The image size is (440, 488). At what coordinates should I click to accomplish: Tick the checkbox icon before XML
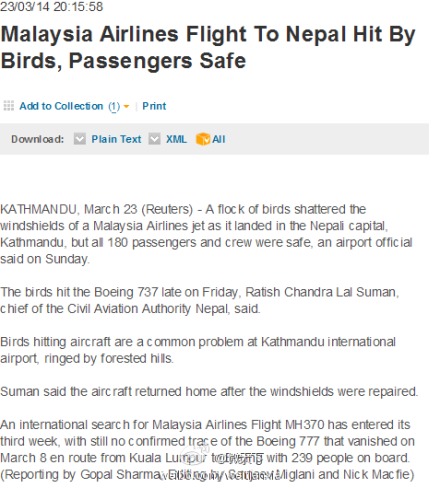click(x=154, y=139)
